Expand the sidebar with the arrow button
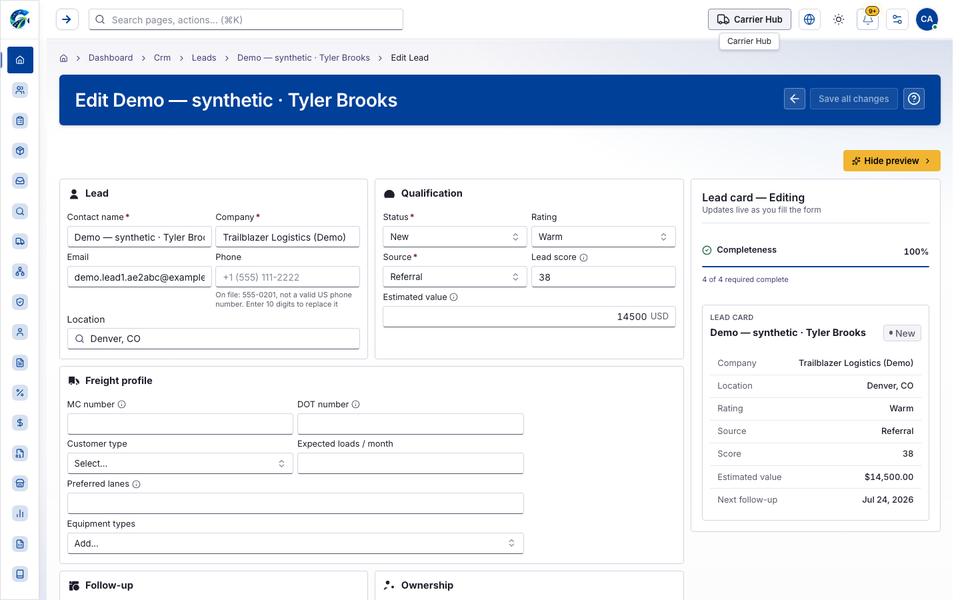This screenshot has height=600, width=960. pyautogui.click(x=67, y=19)
